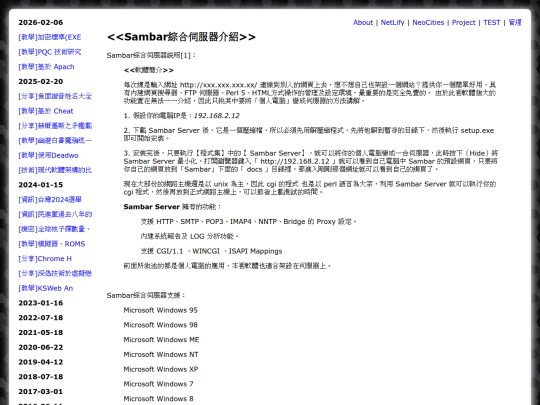Open the [教學]基於 Apach article
540x405 pixels.
click(x=46, y=67)
